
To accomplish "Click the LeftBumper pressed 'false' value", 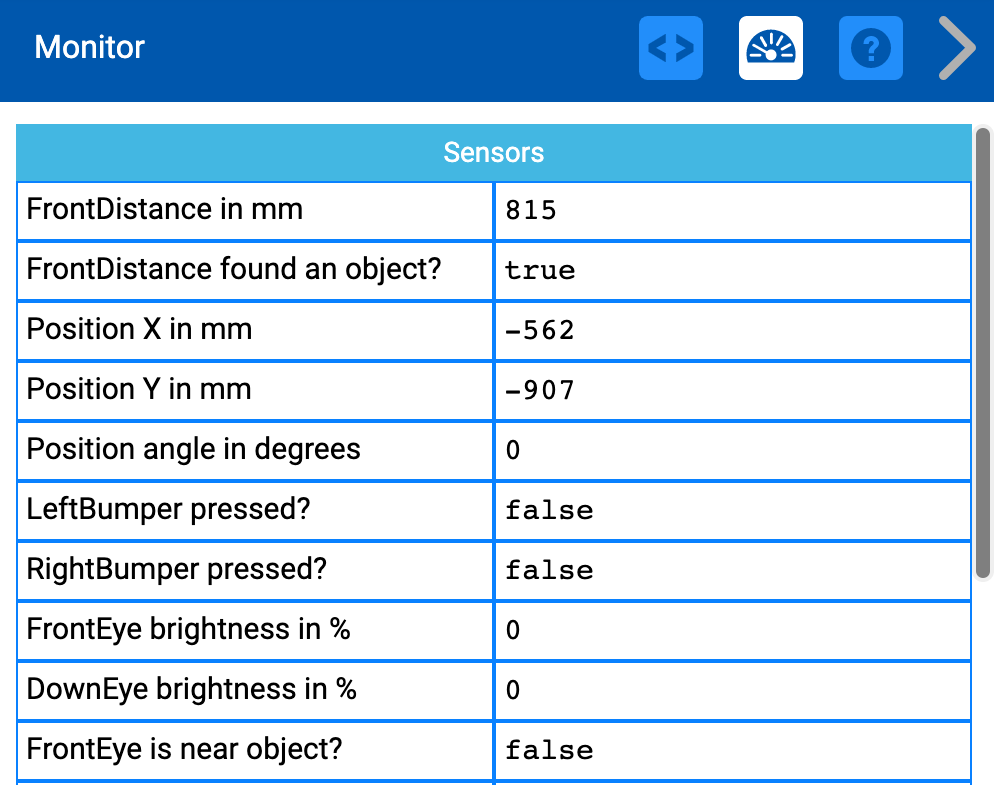I will coord(548,510).
